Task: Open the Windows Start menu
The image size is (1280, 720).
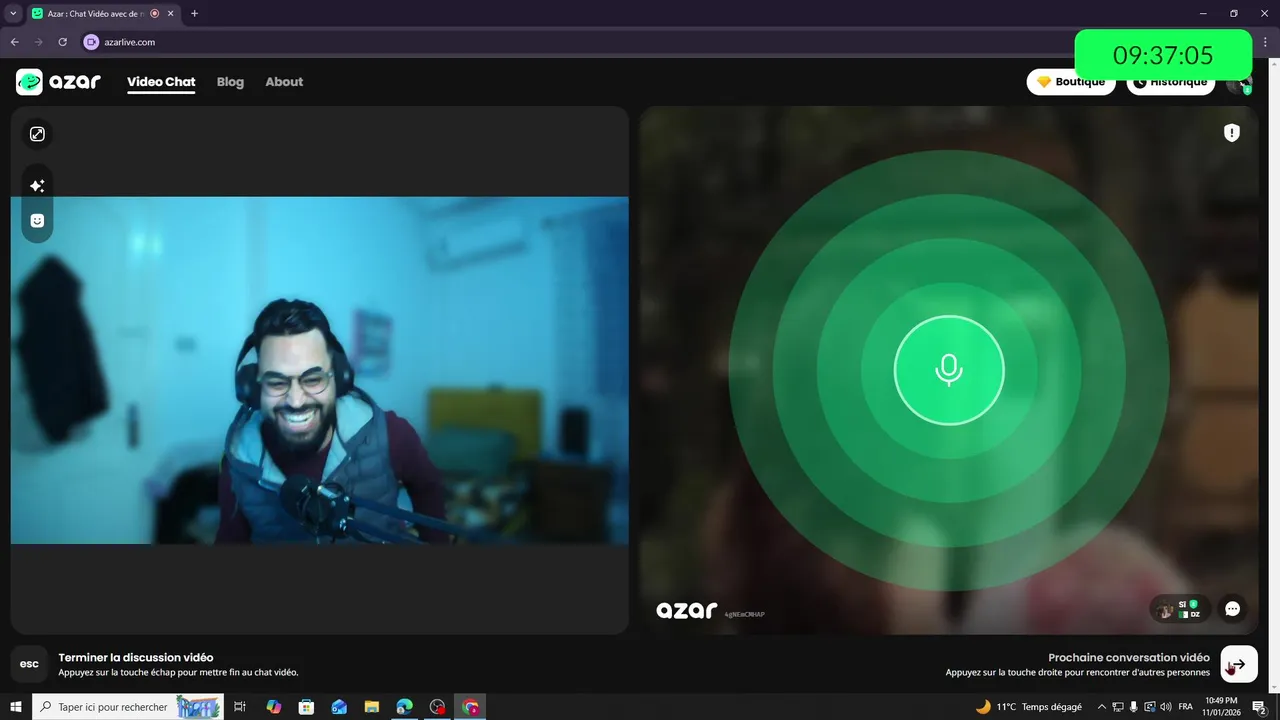Action: click(x=16, y=707)
